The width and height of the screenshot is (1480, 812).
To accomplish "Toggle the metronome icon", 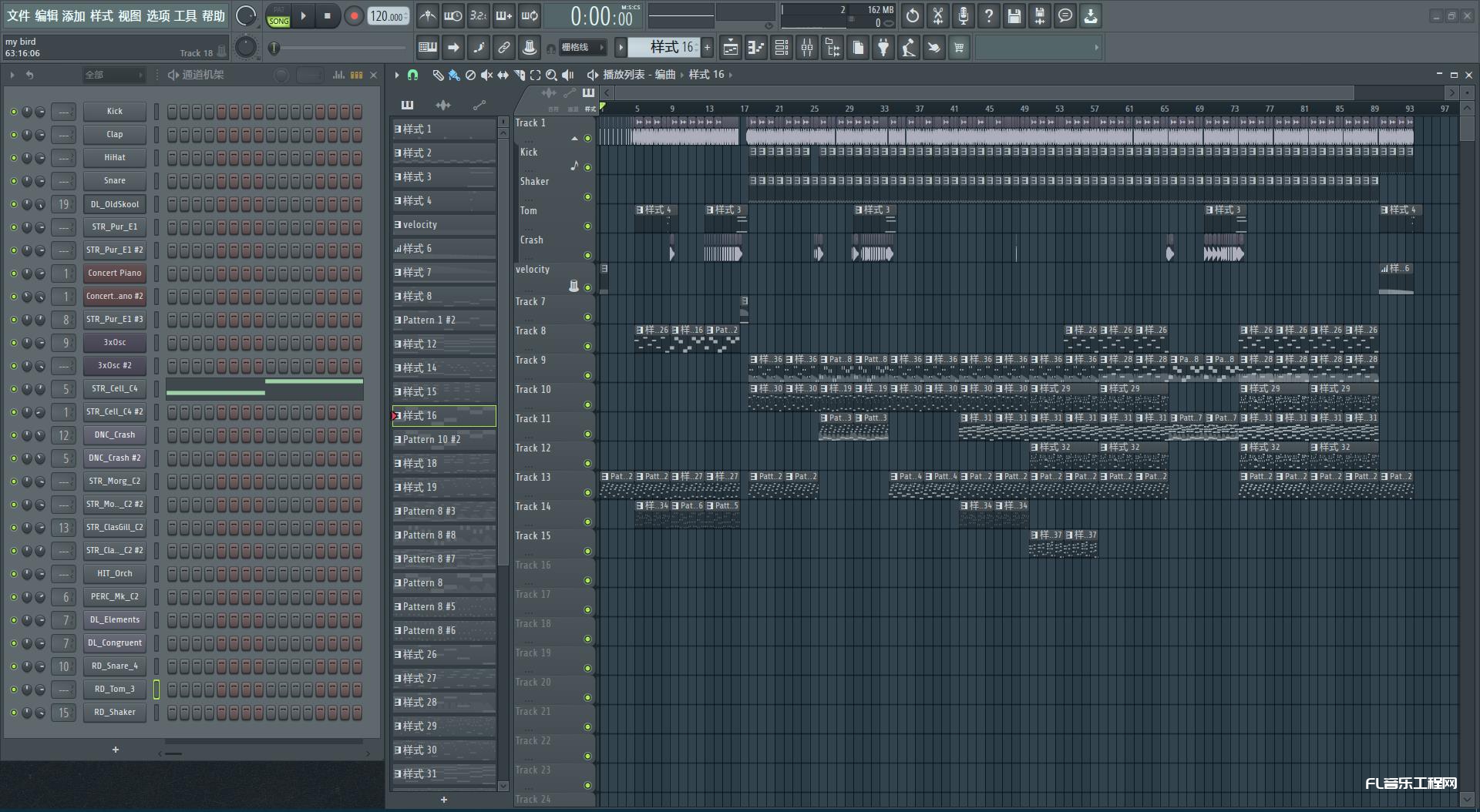I will click(427, 15).
